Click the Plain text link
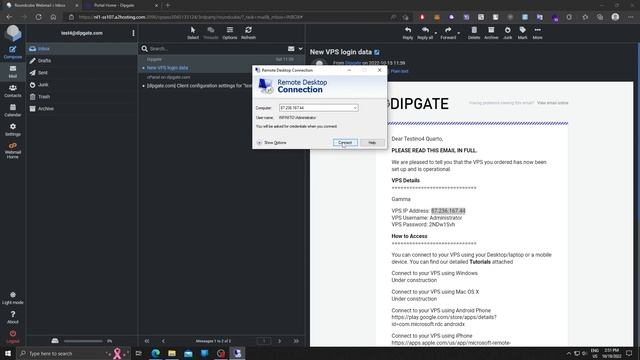Image resolution: width=640 pixels, height=360 pixels. click(x=400, y=71)
